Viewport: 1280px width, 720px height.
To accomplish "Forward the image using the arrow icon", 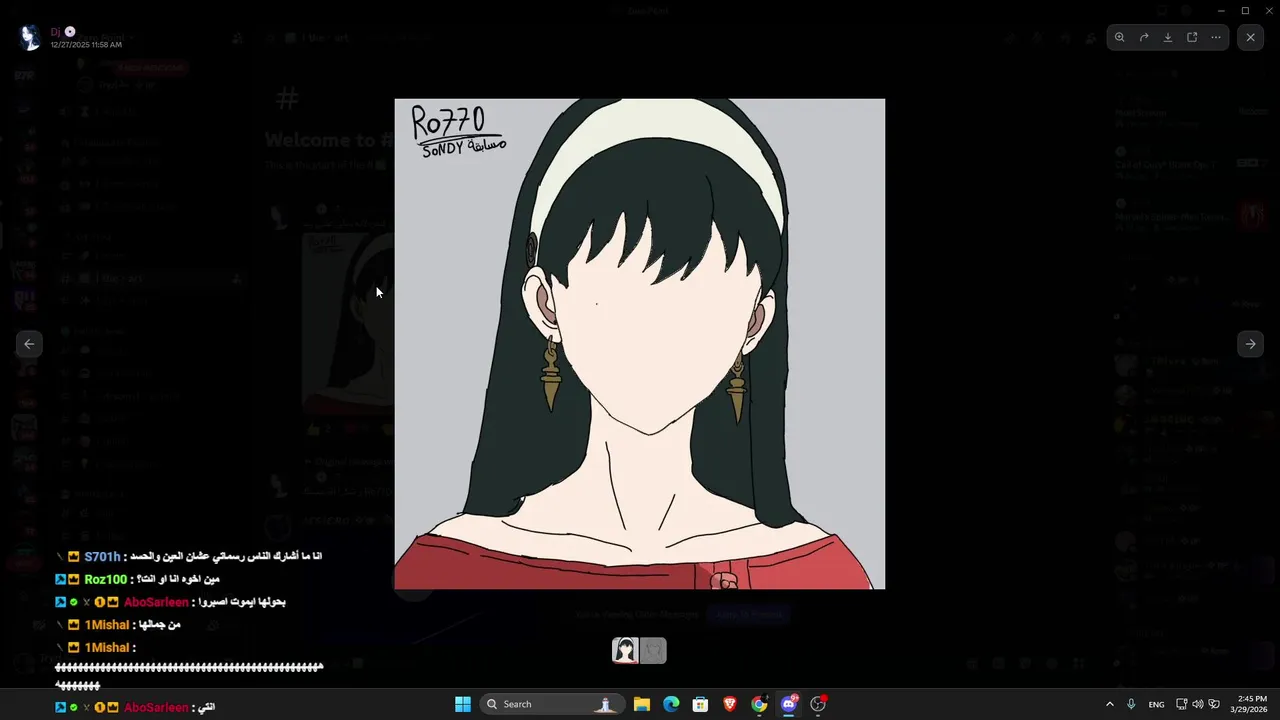I will [x=1144, y=37].
